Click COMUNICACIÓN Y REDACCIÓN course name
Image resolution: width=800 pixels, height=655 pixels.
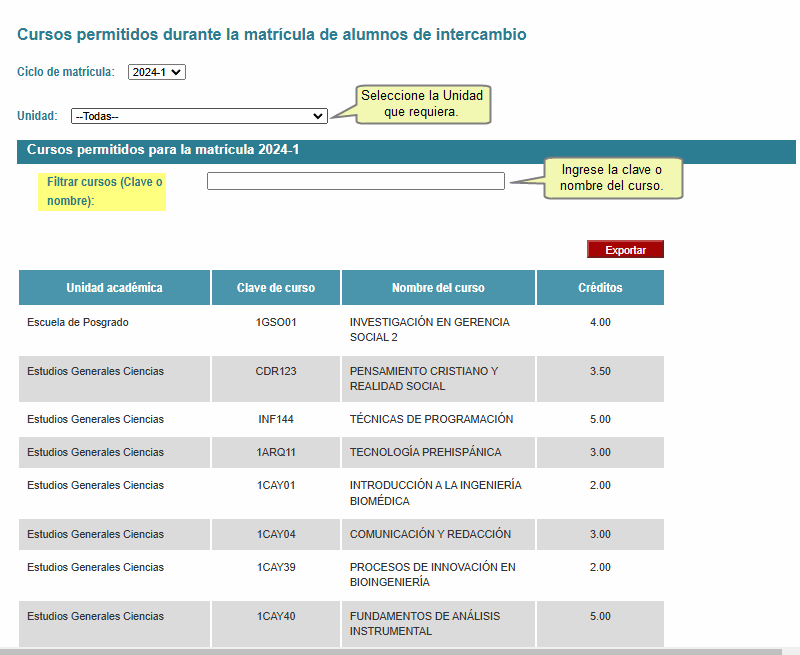(x=430, y=534)
